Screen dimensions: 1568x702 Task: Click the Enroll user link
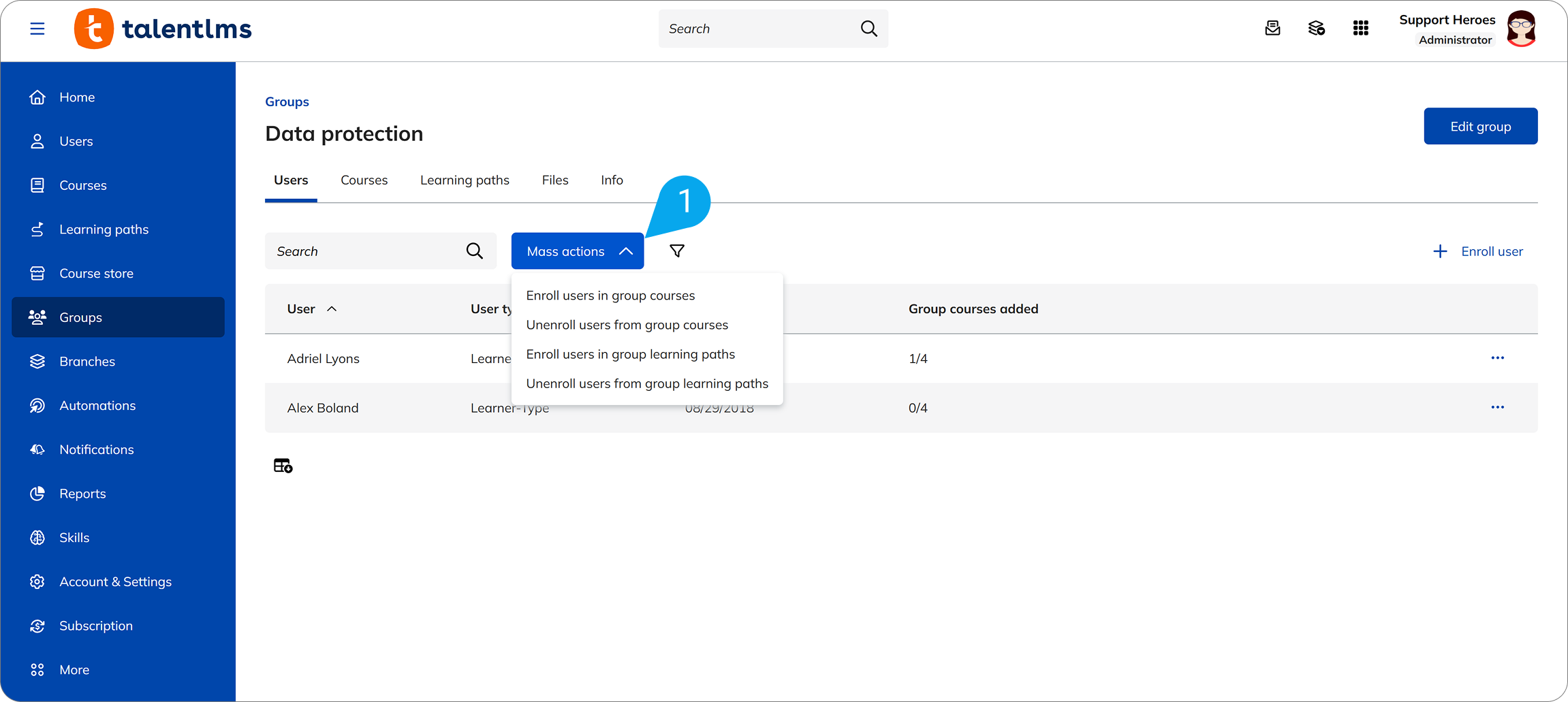1477,251
